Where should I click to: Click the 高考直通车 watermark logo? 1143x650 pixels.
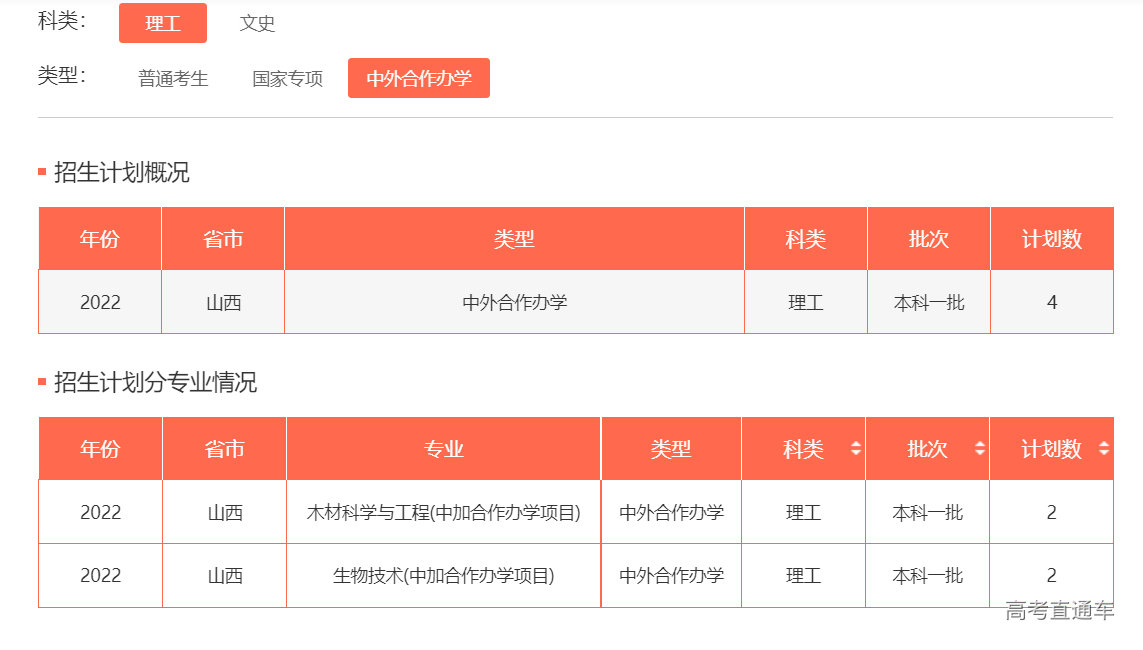click(x=1059, y=610)
